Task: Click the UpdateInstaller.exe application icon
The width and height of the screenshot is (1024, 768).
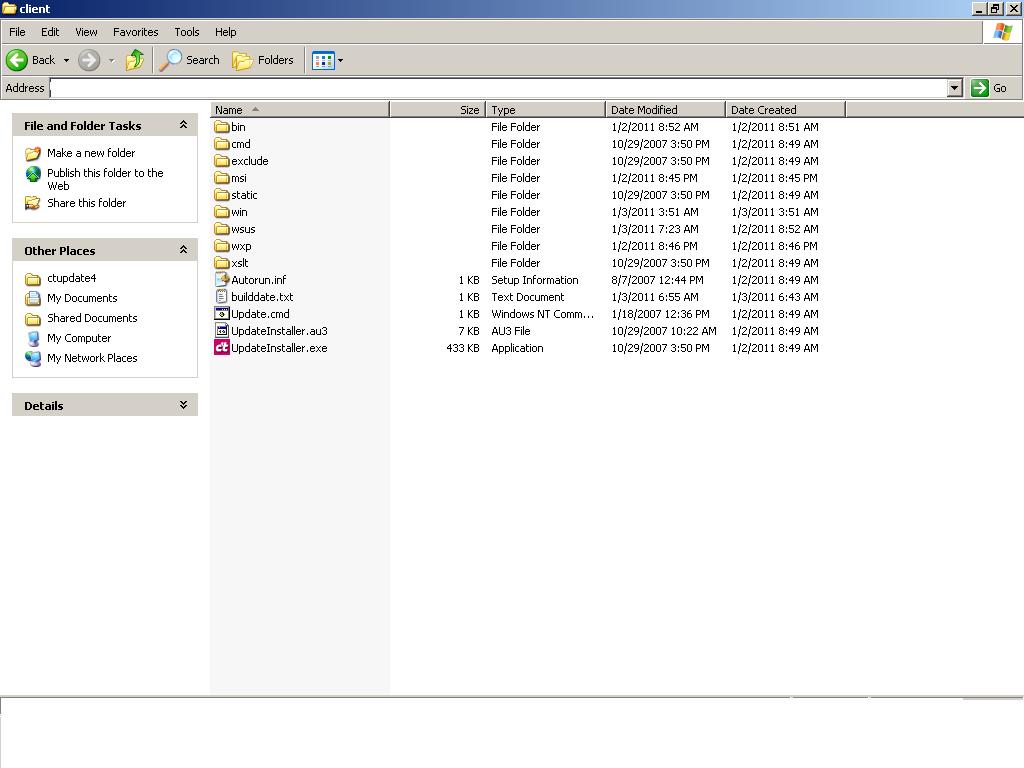Action: [x=222, y=347]
